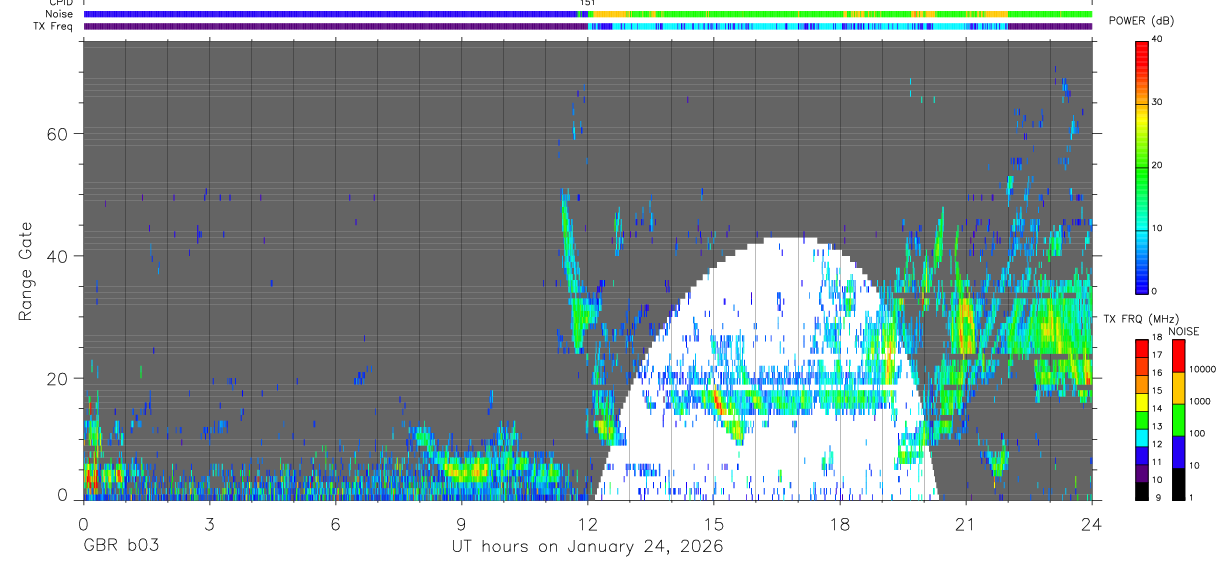Click the 6 hour tick label
This screenshot has width=1228, height=567.
click(336, 523)
